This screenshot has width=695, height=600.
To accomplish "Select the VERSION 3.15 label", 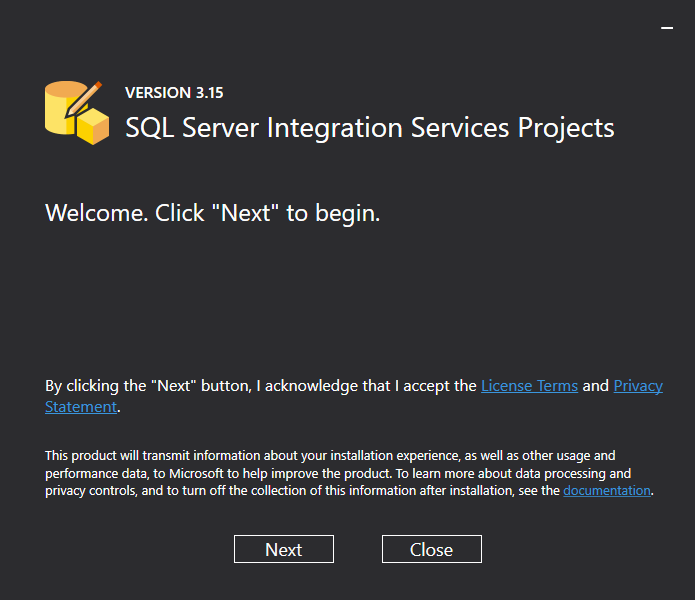I will coord(174,93).
